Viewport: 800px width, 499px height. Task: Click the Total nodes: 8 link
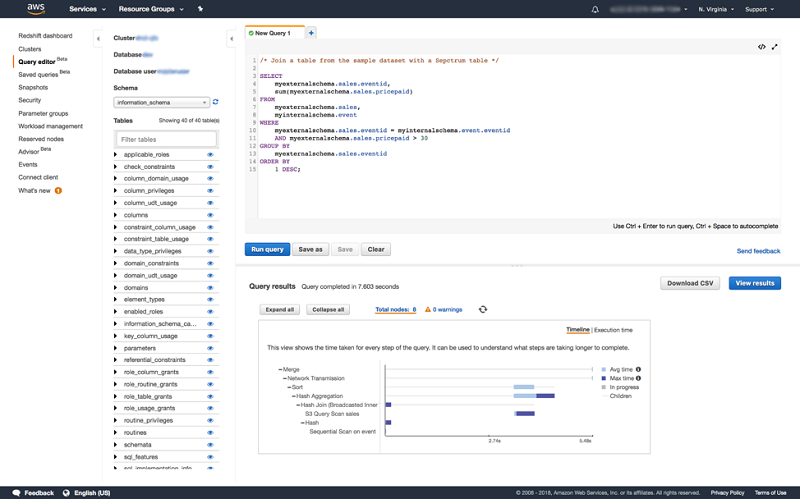click(395, 310)
